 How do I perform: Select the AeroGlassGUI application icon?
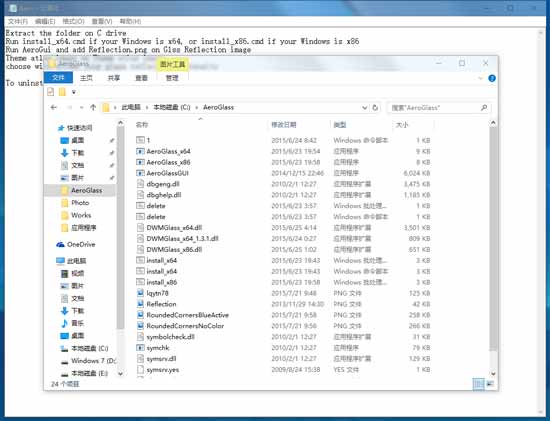pos(140,173)
